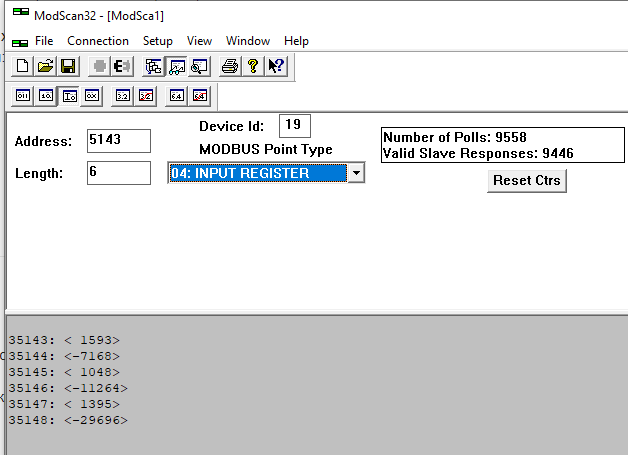Click the Length field showing 6

(x=119, y=173)
